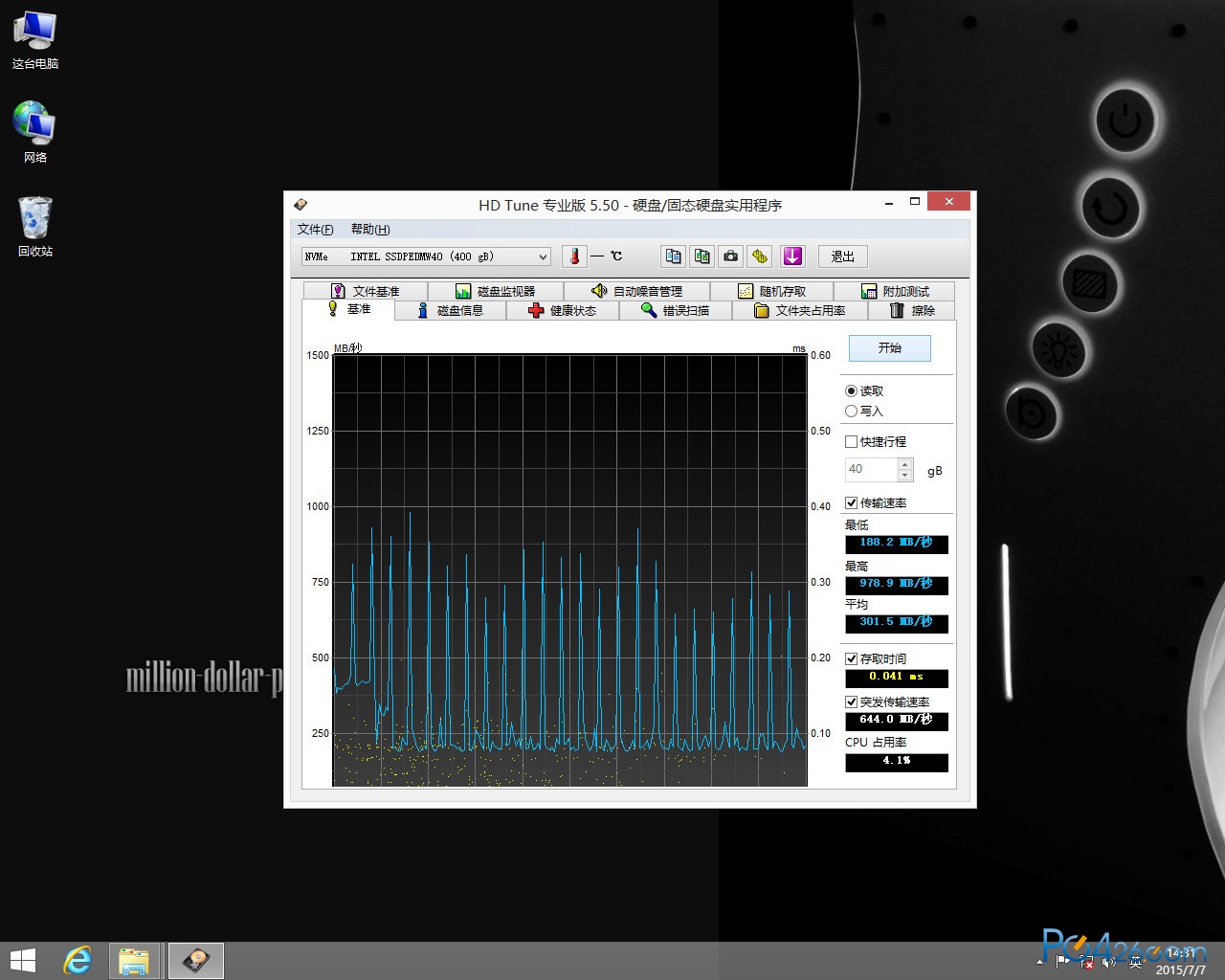Viewport: 1225px width, 980px height.
Task: Click the copy screenshot to clipboard icon
Action: 702,256
